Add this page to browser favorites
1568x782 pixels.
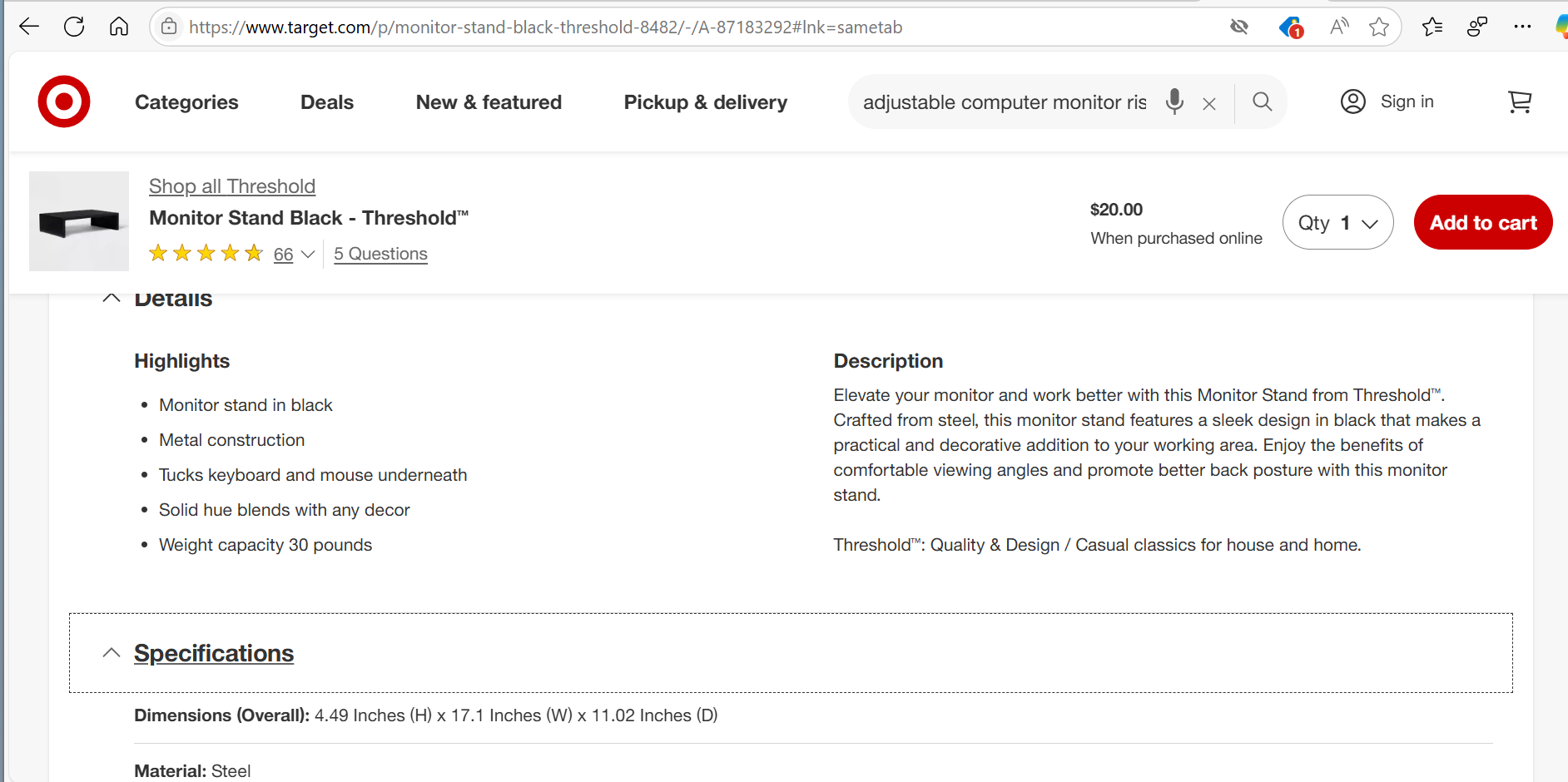point(1379,27)
